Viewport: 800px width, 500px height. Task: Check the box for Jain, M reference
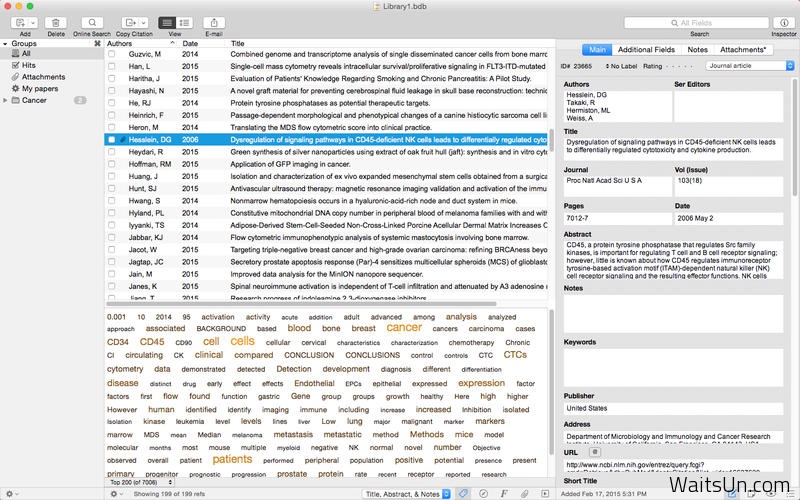(x=111, y=274)
